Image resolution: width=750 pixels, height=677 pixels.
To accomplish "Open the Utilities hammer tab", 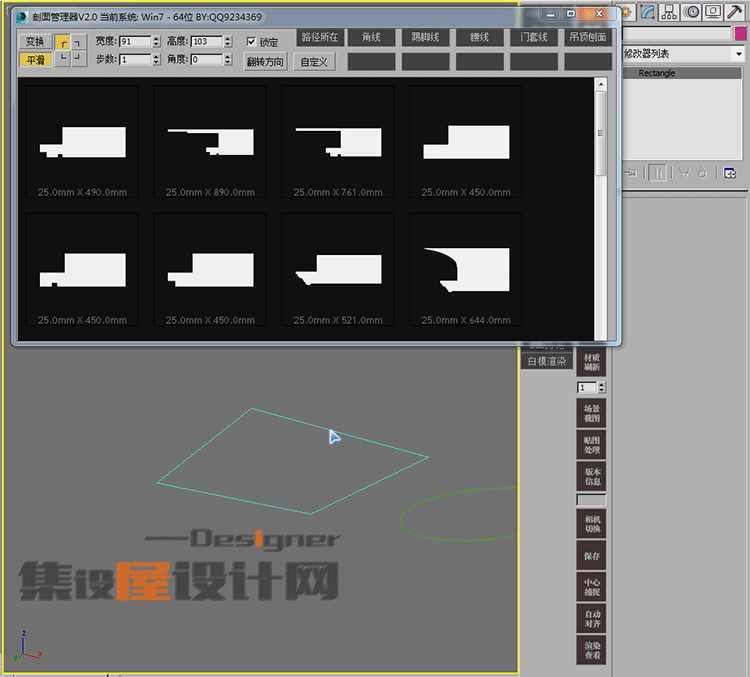I will click(x=735, y=12).
